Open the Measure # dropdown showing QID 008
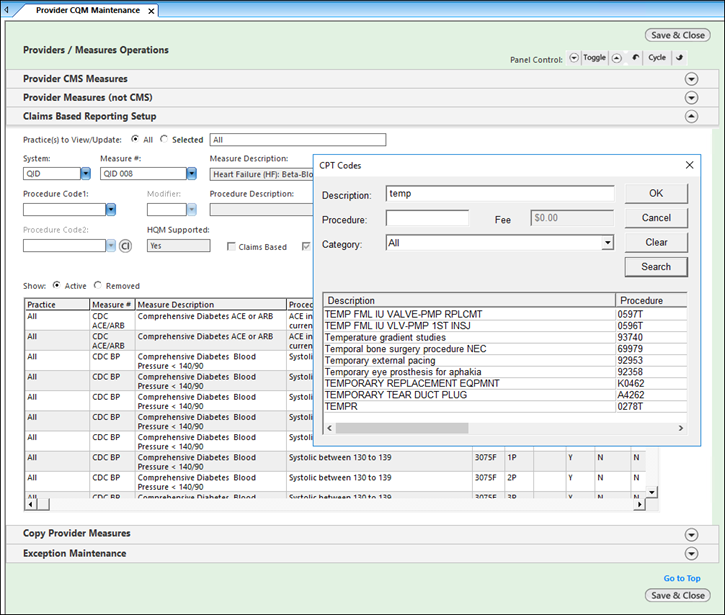This screenshot has height=615, width=725. (191, 173)
